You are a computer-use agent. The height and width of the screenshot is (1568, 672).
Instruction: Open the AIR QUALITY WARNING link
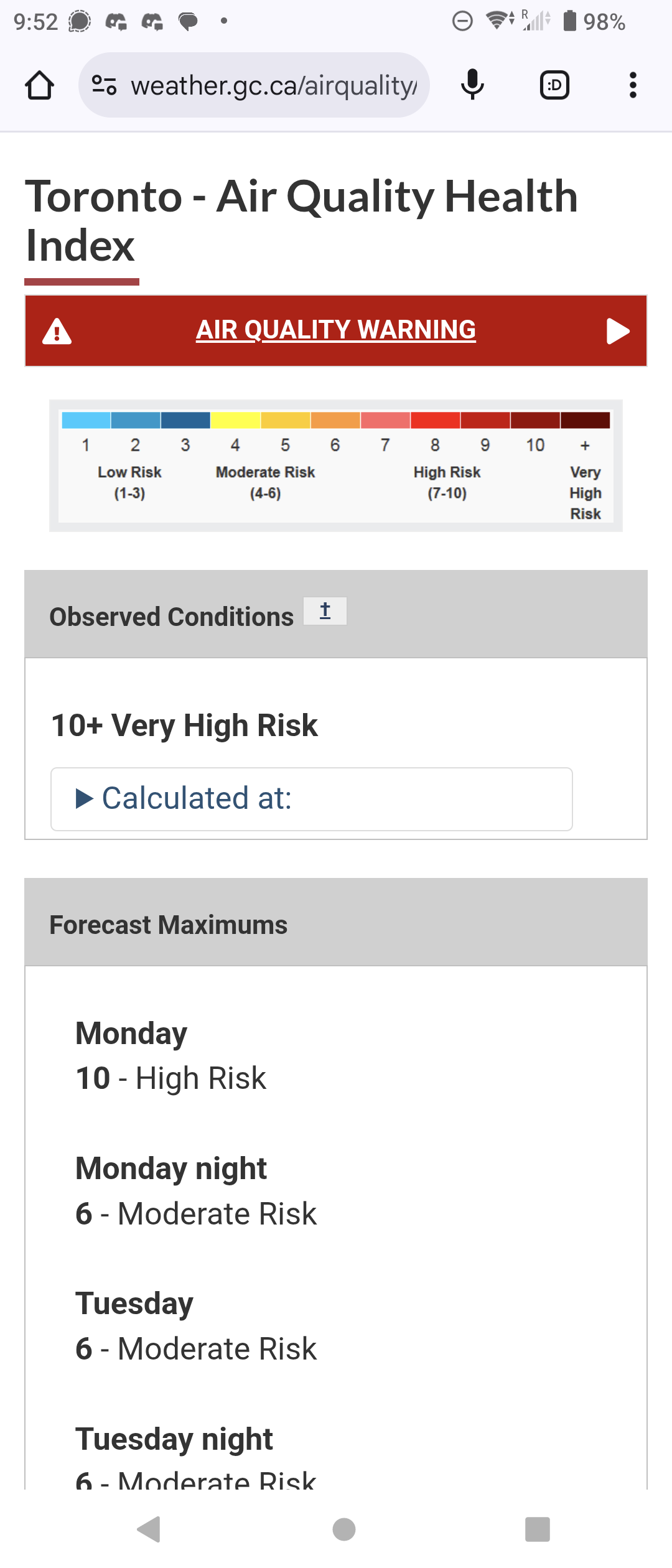point(336,330)
